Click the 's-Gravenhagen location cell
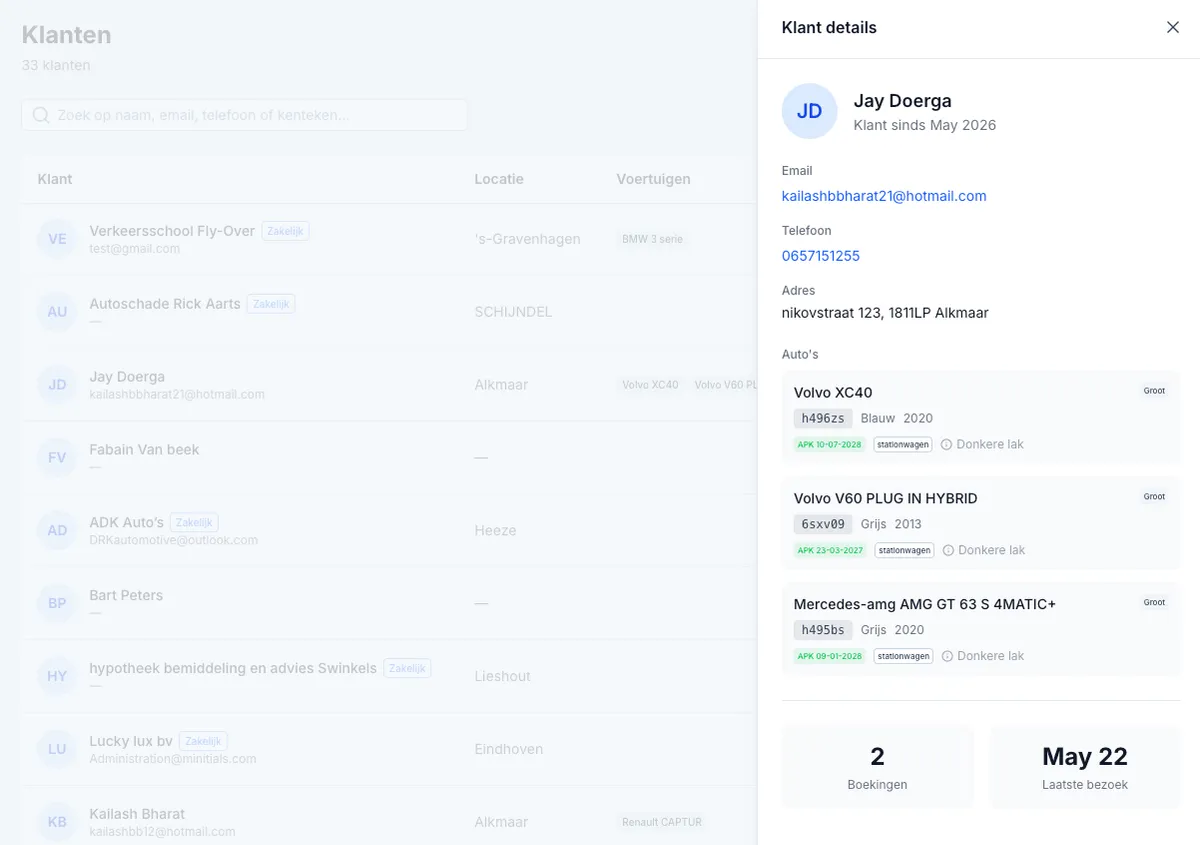Screen dimensions: 1200x845 point(527,239)
